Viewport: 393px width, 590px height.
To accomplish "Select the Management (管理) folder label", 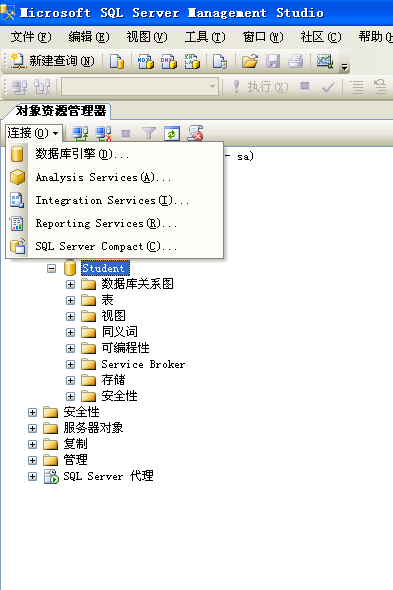I will pos(75,460).
